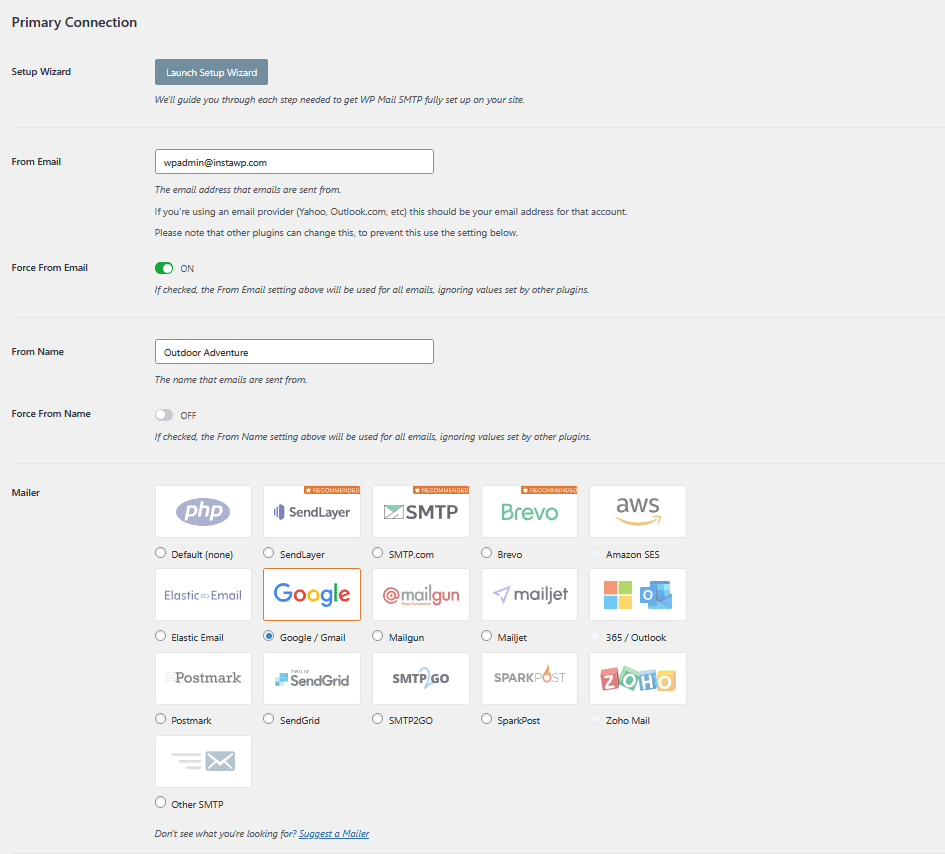Enable the Force From Name toggle
The width and height of the screenshot is (945, 854).
[x=164, y=415]
